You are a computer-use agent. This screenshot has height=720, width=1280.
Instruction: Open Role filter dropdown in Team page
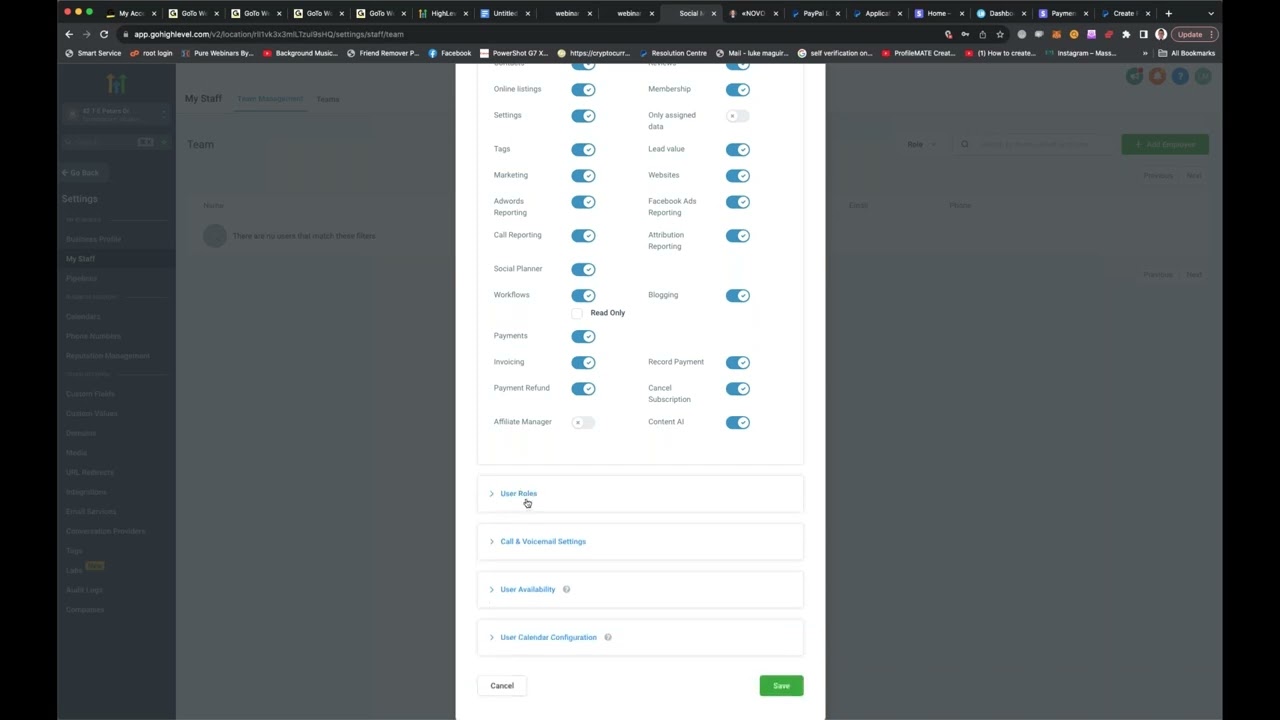(921, 144)
